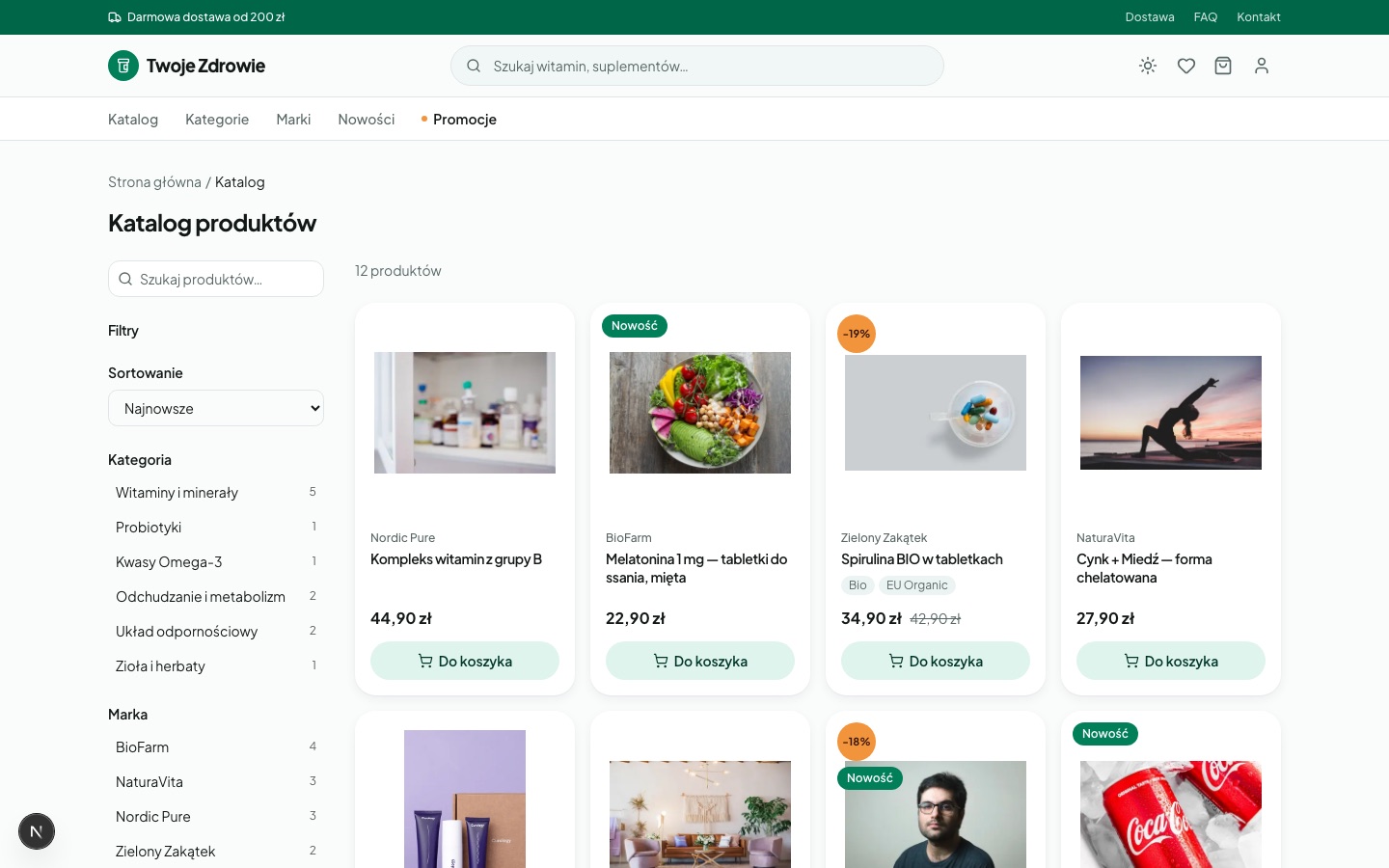1389x868 pixels.
Task: Open the Melatonina salad bowl image
Action: pyautogui.click(x=700, y=413)
